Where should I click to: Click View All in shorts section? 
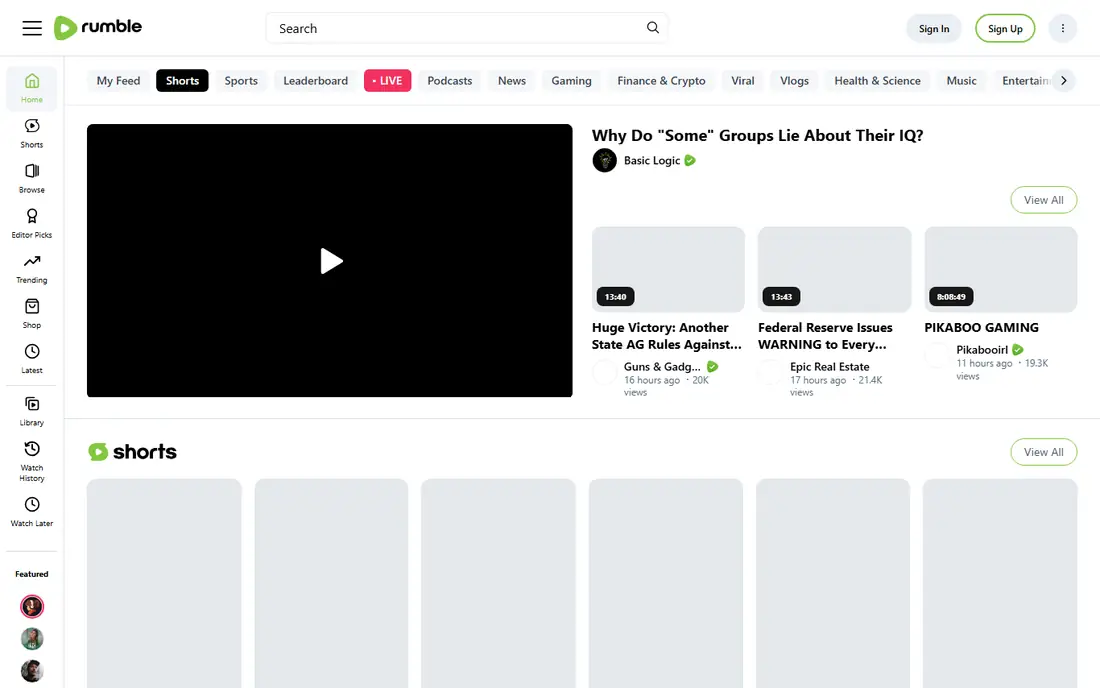coord(1043,452)
